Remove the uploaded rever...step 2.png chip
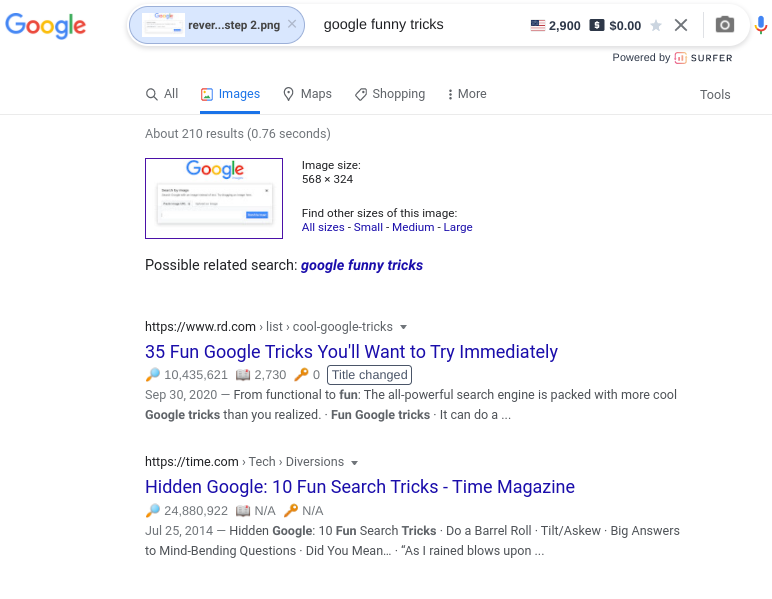This screenshot has height=599, width=772. click(x=292, y=24)
